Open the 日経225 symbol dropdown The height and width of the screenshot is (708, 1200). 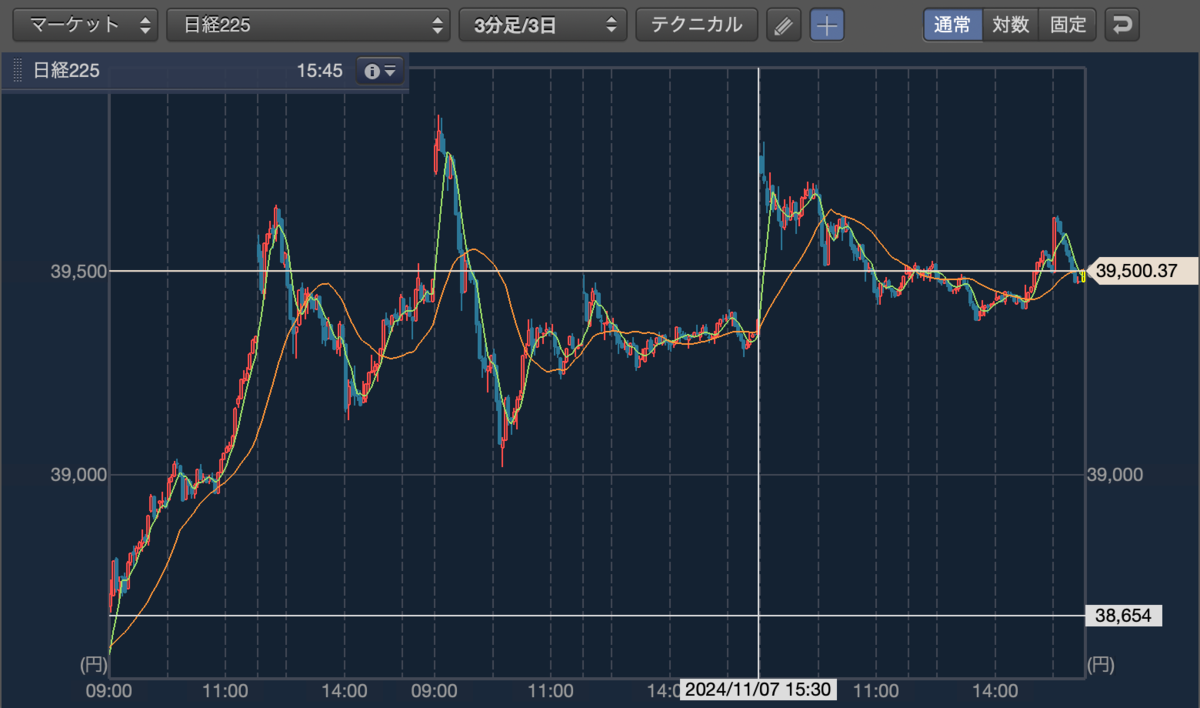[308, 25]
